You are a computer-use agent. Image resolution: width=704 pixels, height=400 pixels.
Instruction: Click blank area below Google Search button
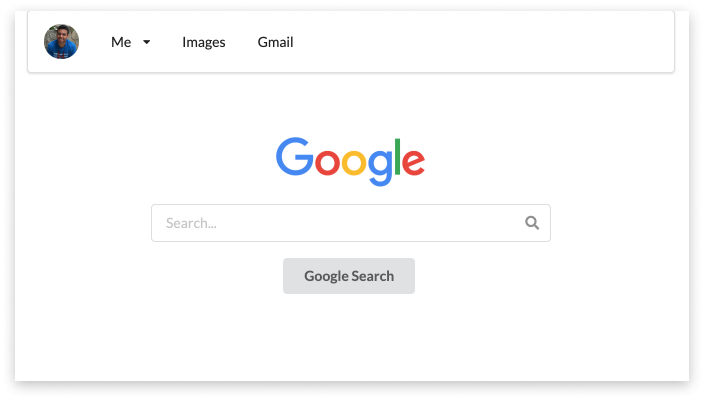pyautogui.click(x=349, y=337)
